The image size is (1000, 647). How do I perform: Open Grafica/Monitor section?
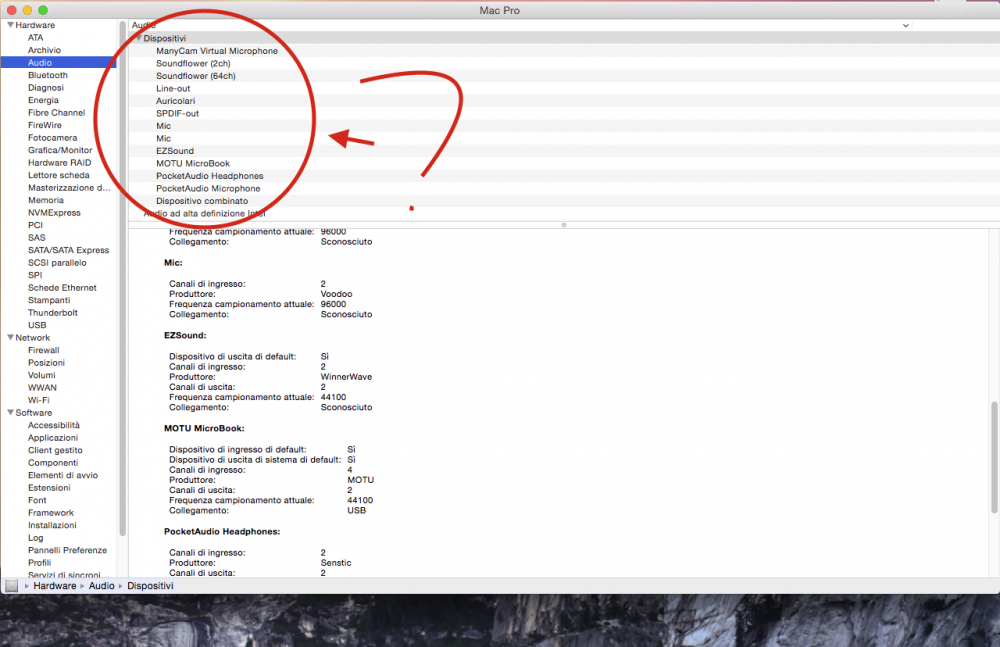[60, 150]
